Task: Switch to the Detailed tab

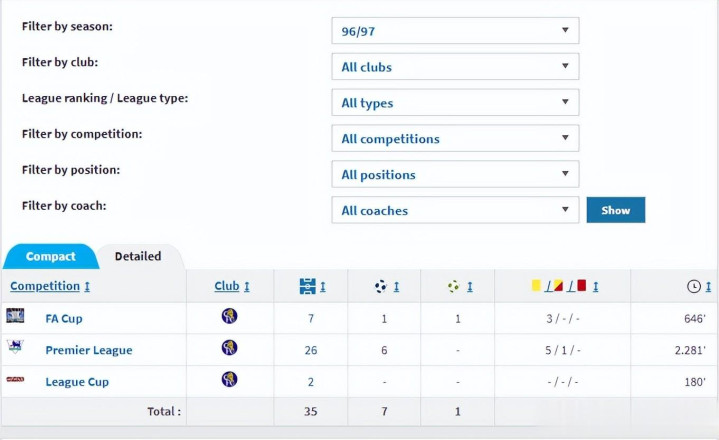Action: [x=138, y=257]
